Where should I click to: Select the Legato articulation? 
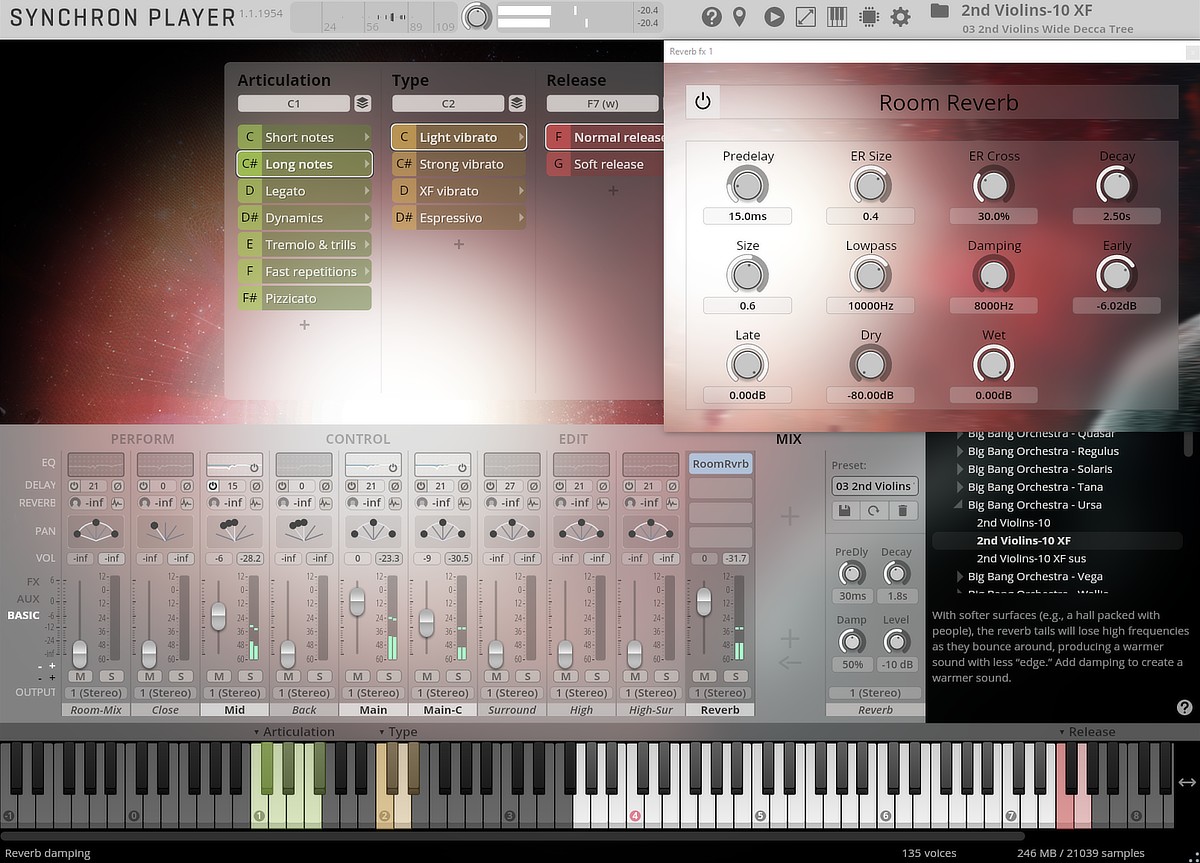point(304,191)
